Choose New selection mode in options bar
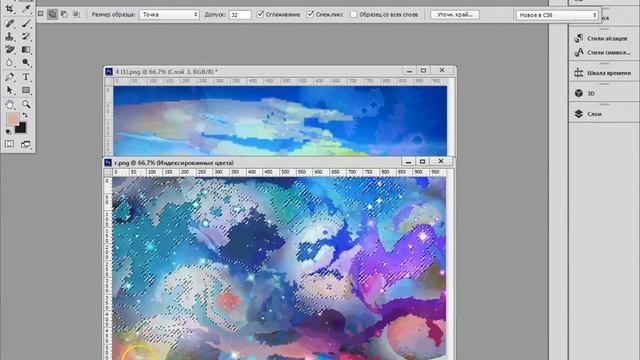Image resolution: width=640 pixels, height=360 pixels. coord(40,14)
